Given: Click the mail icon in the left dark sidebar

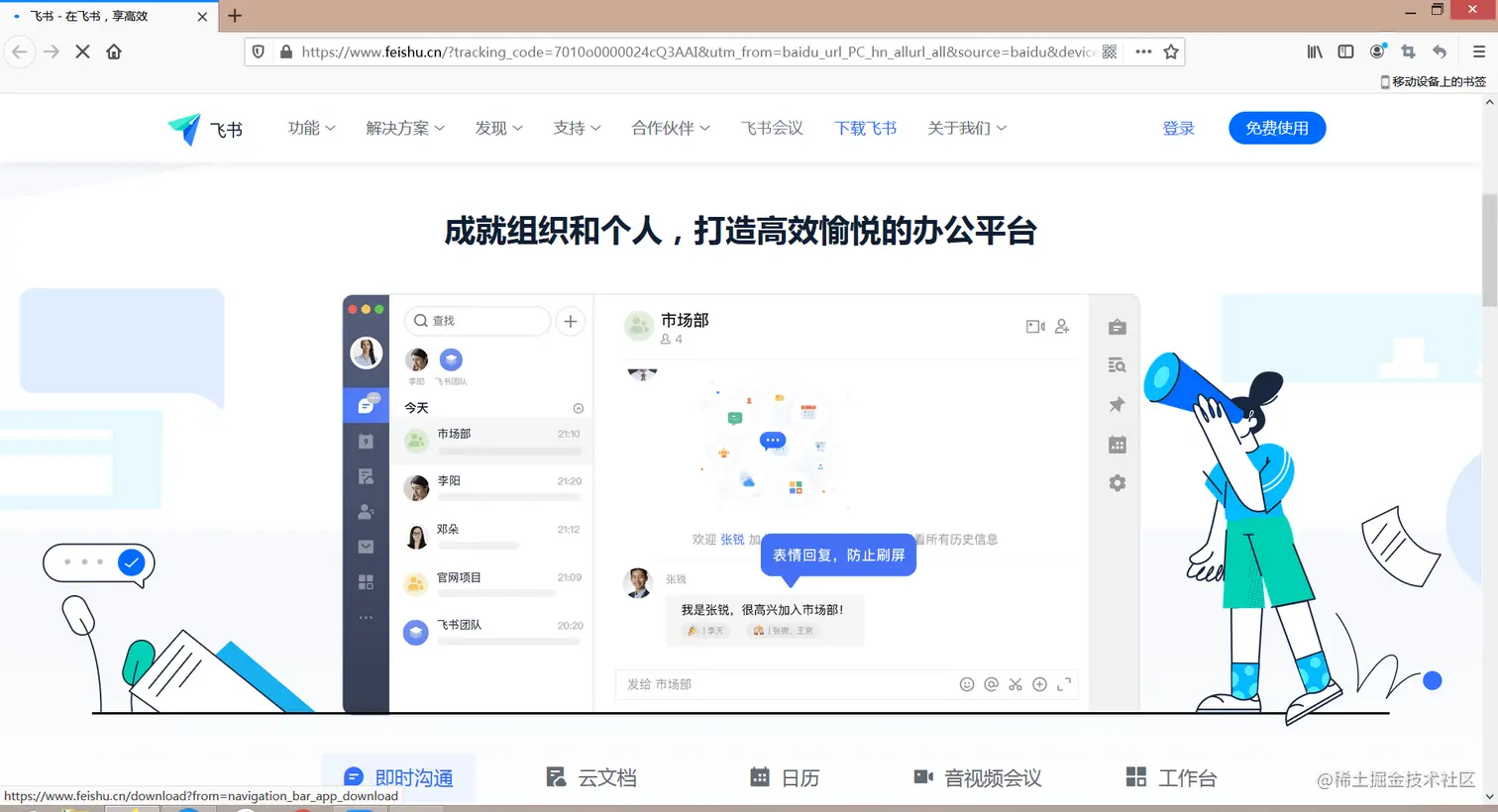Looking at the screenshot, I should 366,547.
